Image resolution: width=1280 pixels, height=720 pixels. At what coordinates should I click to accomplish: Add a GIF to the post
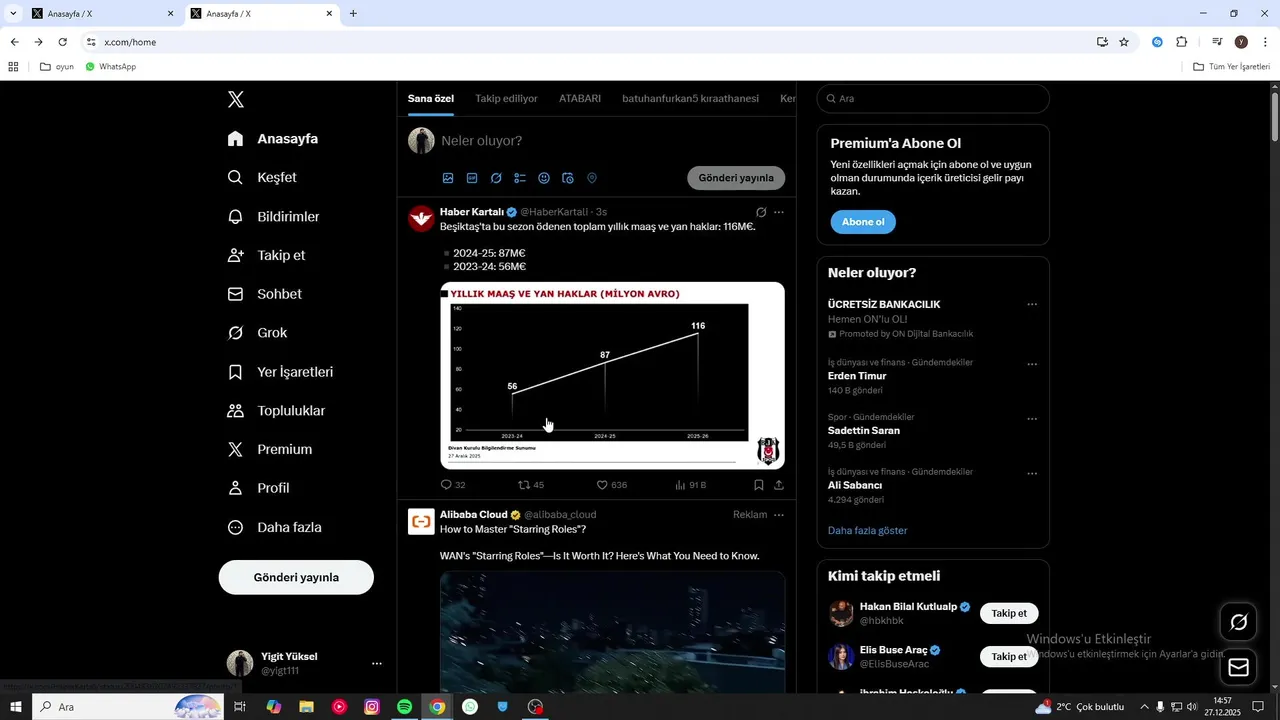472,178
